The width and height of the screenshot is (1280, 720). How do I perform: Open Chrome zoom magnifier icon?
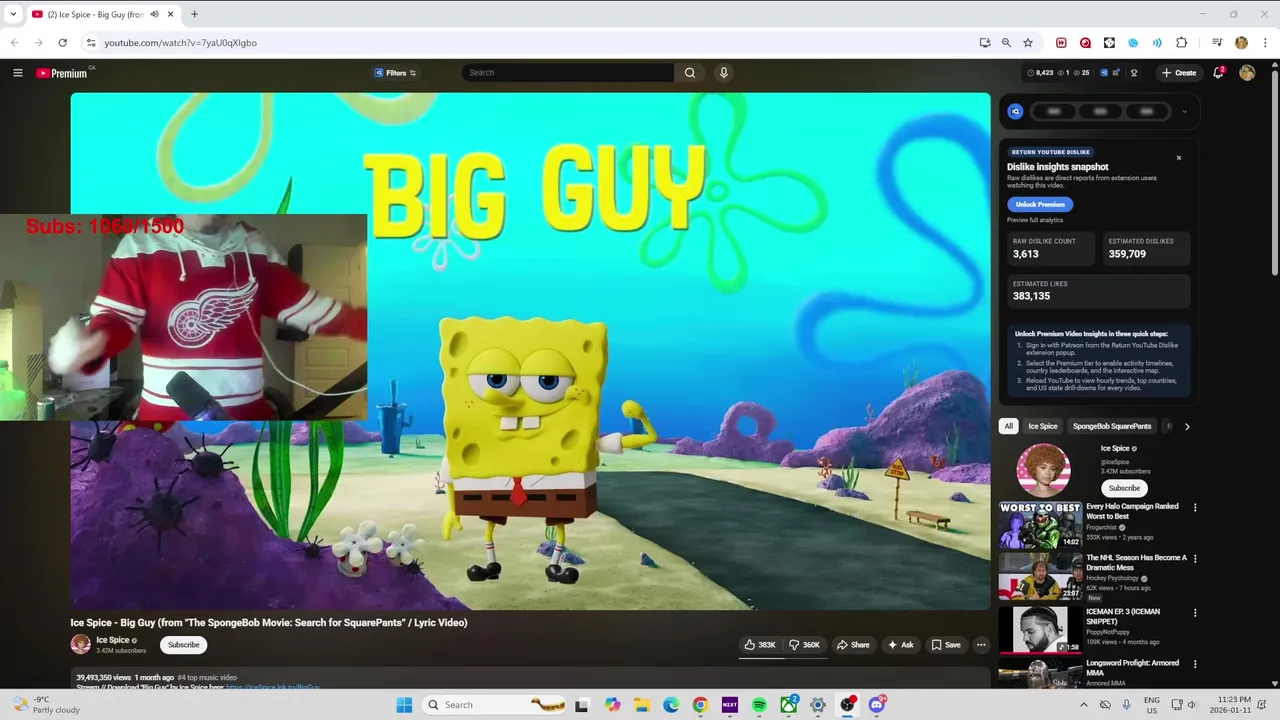(1006, 43)
